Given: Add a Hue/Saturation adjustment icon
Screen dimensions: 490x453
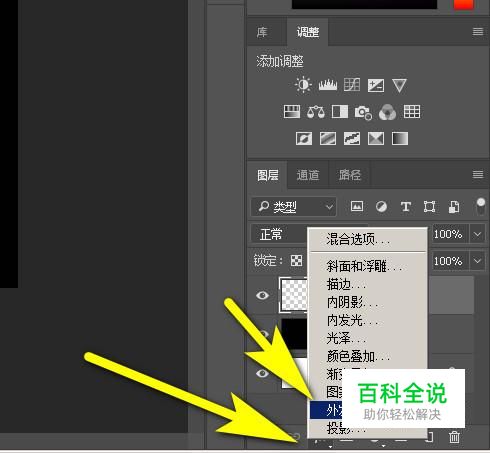Looking at the screenshot, I should tap(292, 112).
